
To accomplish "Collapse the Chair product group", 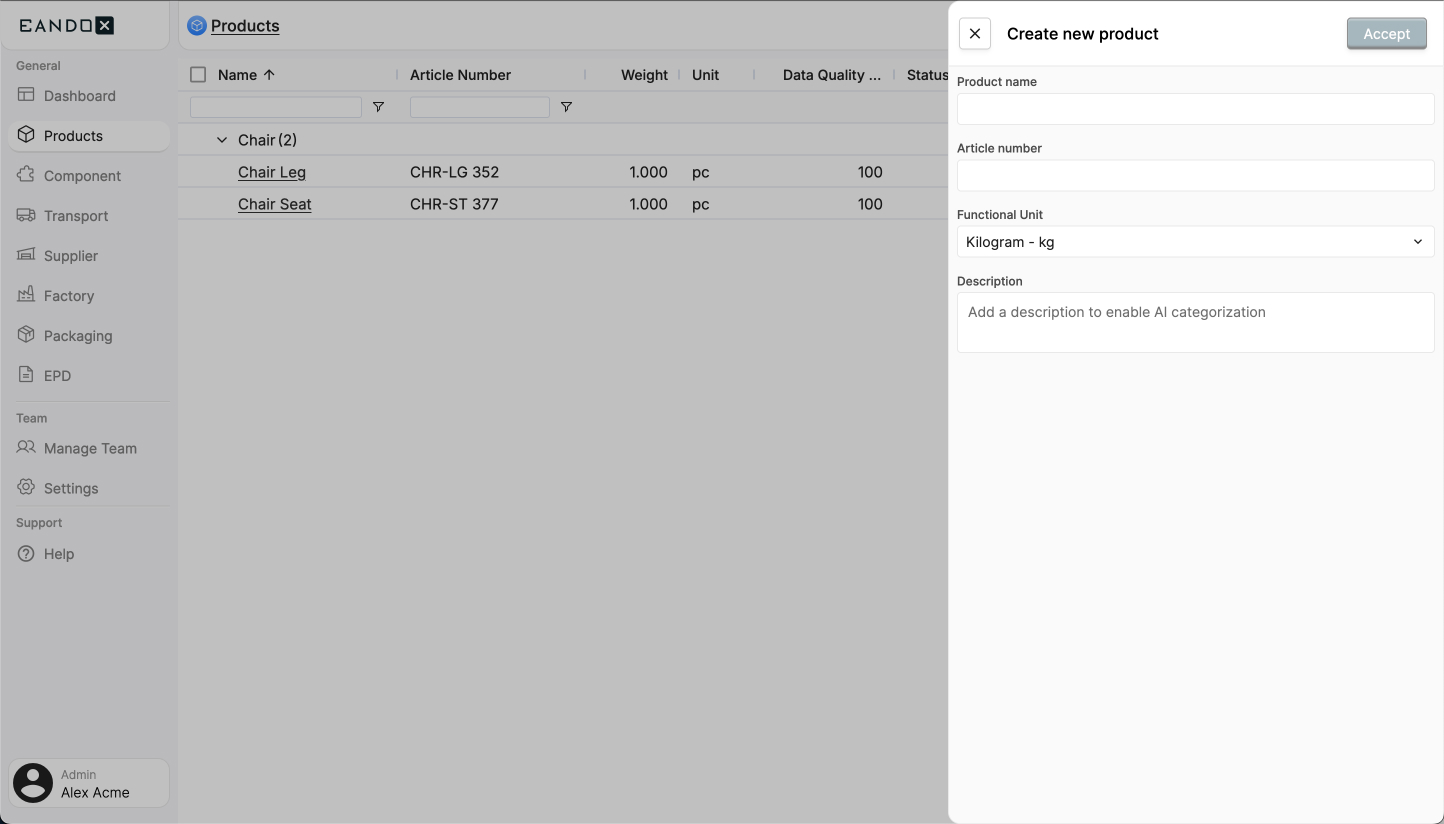I will click(x=221, y=140).
